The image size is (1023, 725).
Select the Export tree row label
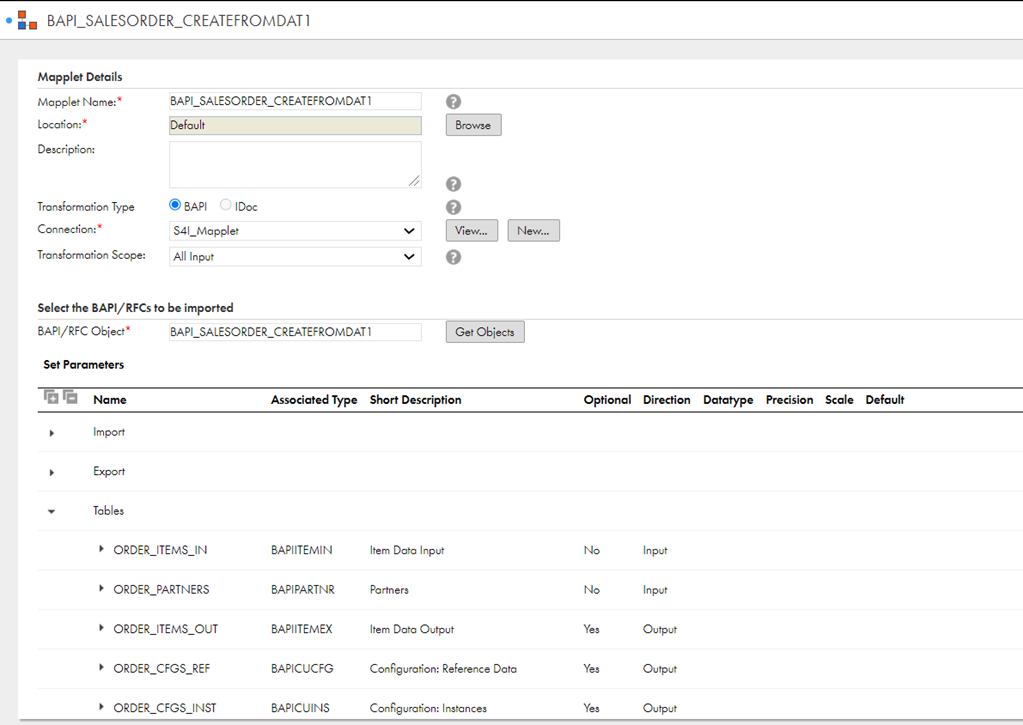[x=109, y=471]
